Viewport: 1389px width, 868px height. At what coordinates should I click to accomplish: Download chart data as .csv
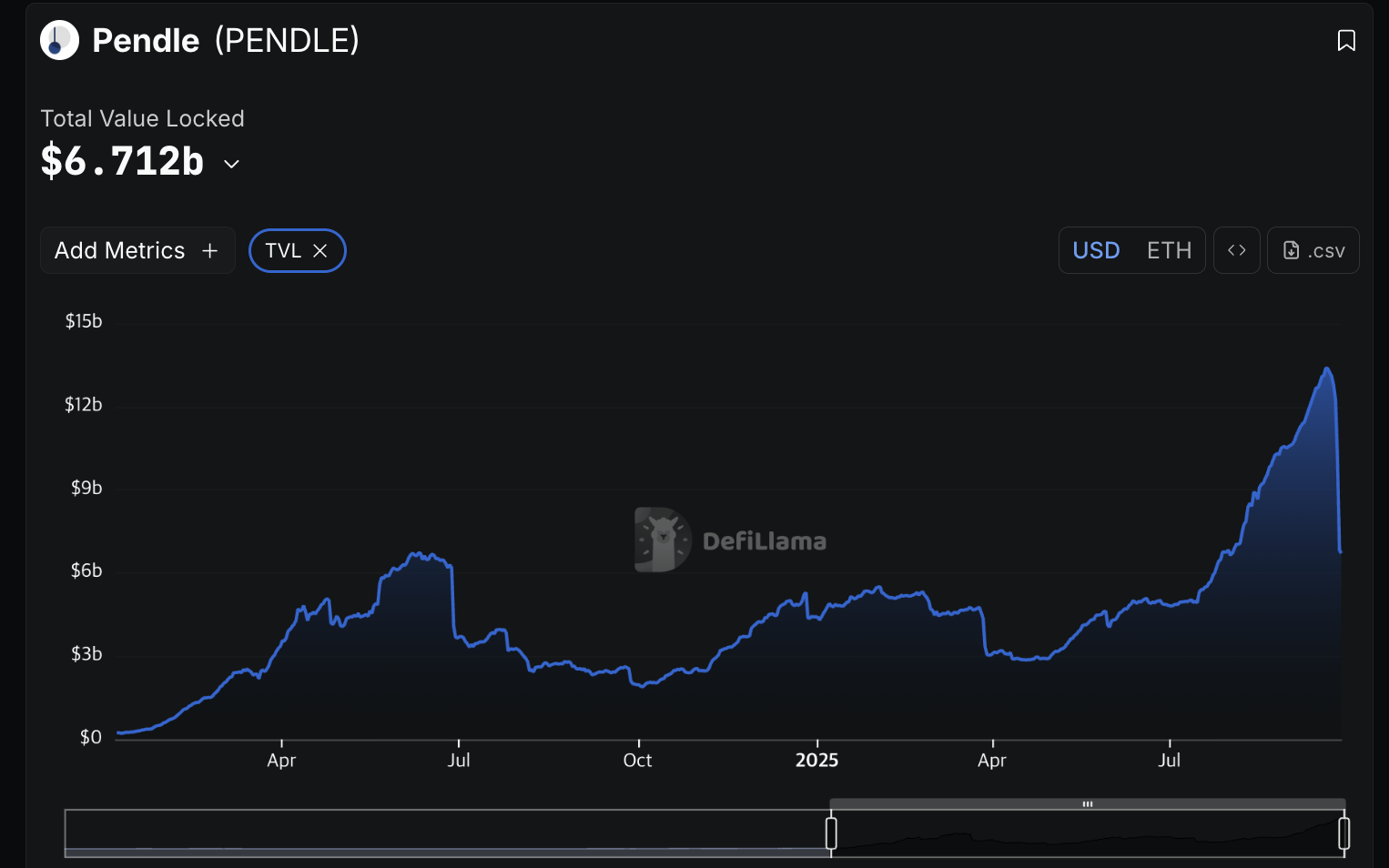[1313, 250]
